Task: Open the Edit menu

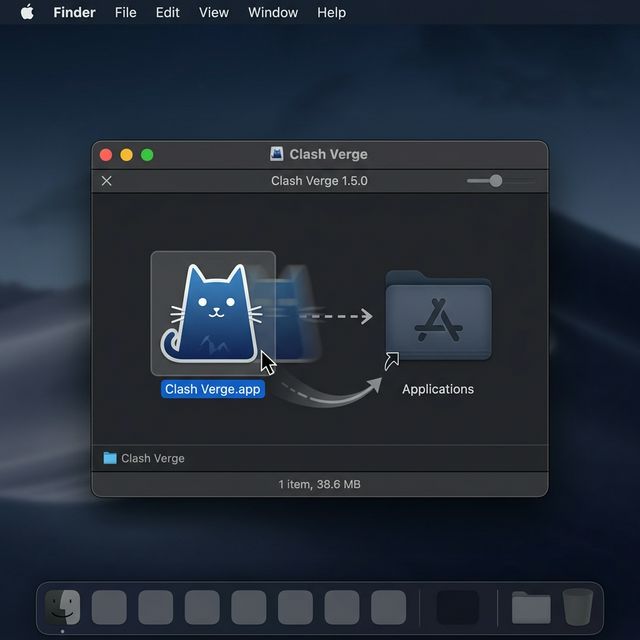Action: click(x=167, y=12)
